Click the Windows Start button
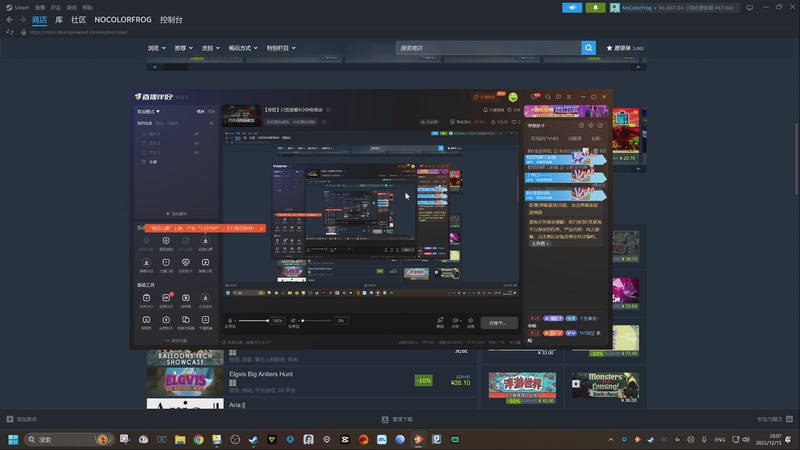Viewport: 800px width, 450px height. 13,439
